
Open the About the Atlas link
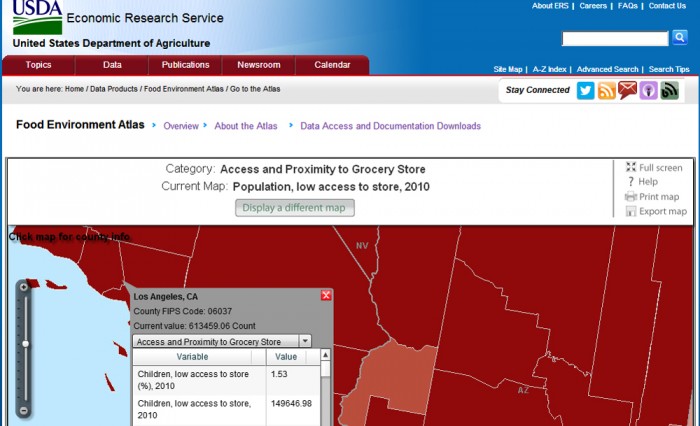246,126
